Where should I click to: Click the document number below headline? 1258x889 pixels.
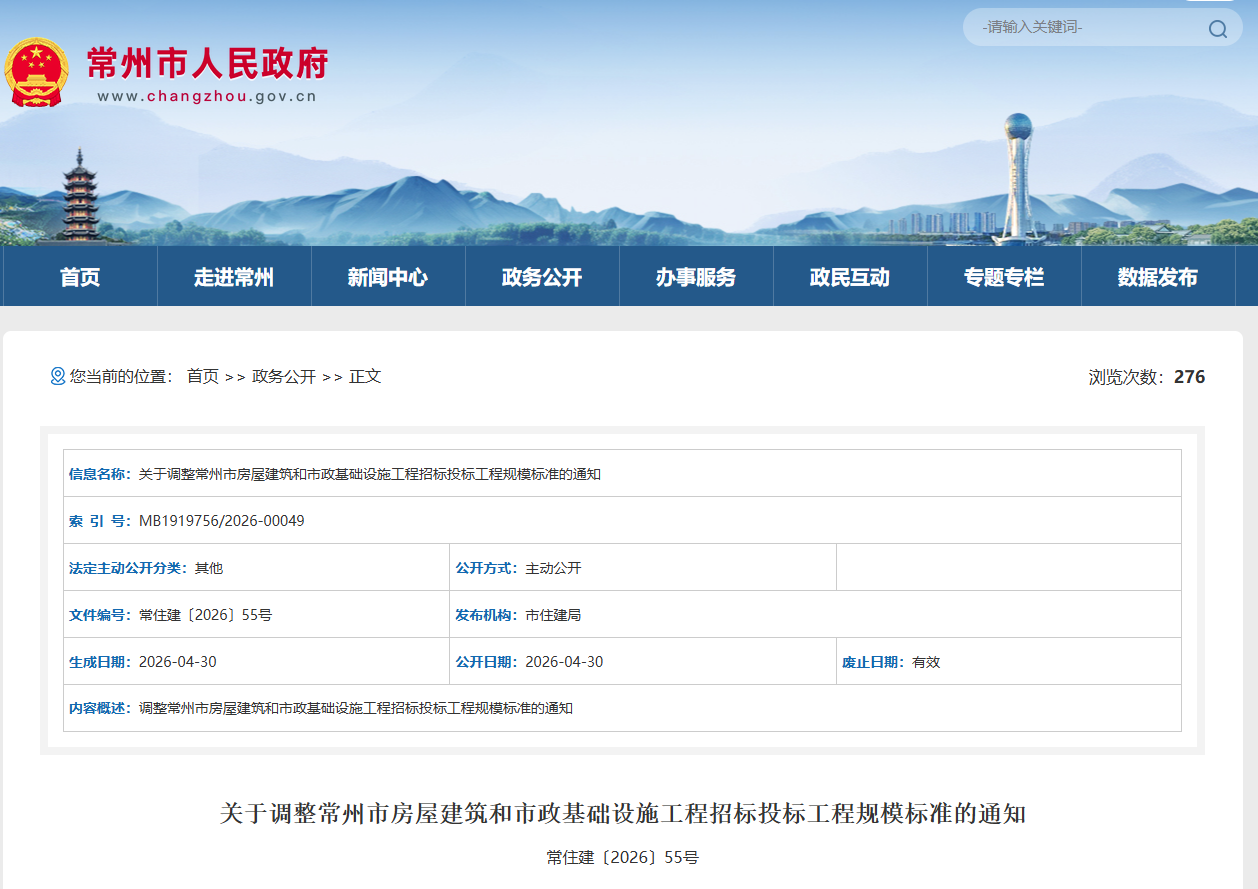tap(622, 857)
